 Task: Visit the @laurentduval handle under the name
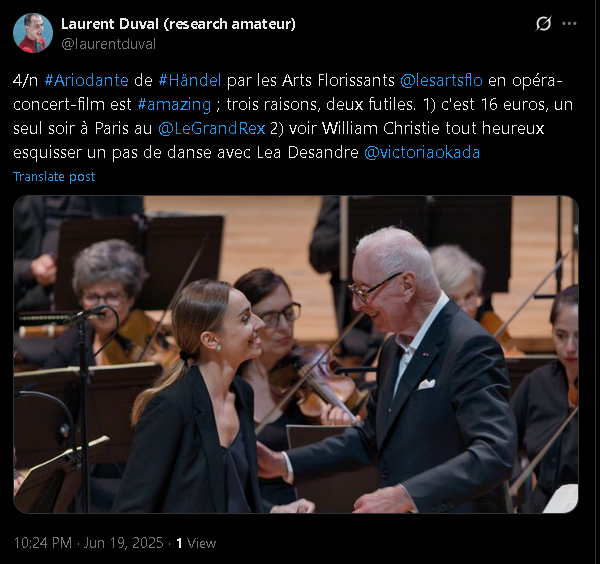coord(109,44)
